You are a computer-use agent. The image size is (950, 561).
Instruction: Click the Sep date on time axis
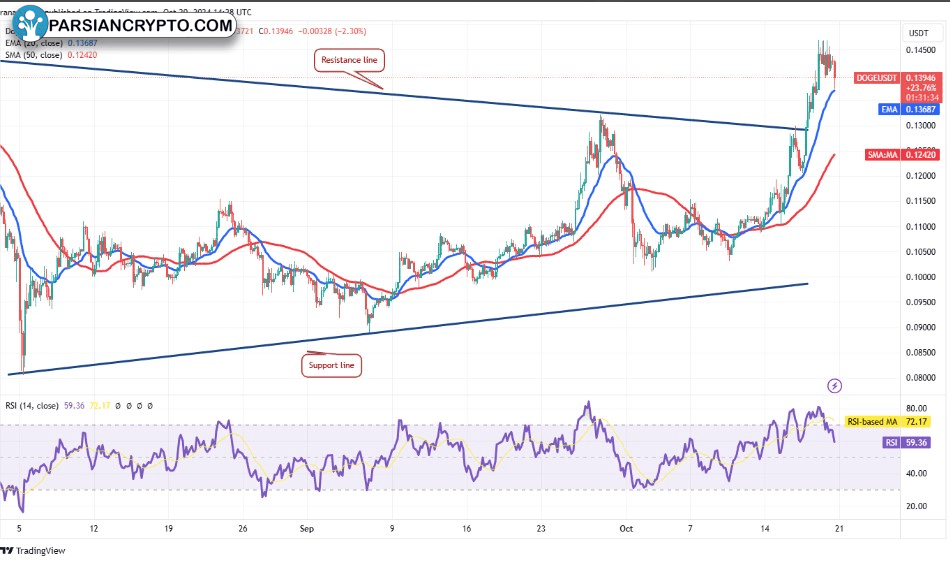[x=307, y=528]
